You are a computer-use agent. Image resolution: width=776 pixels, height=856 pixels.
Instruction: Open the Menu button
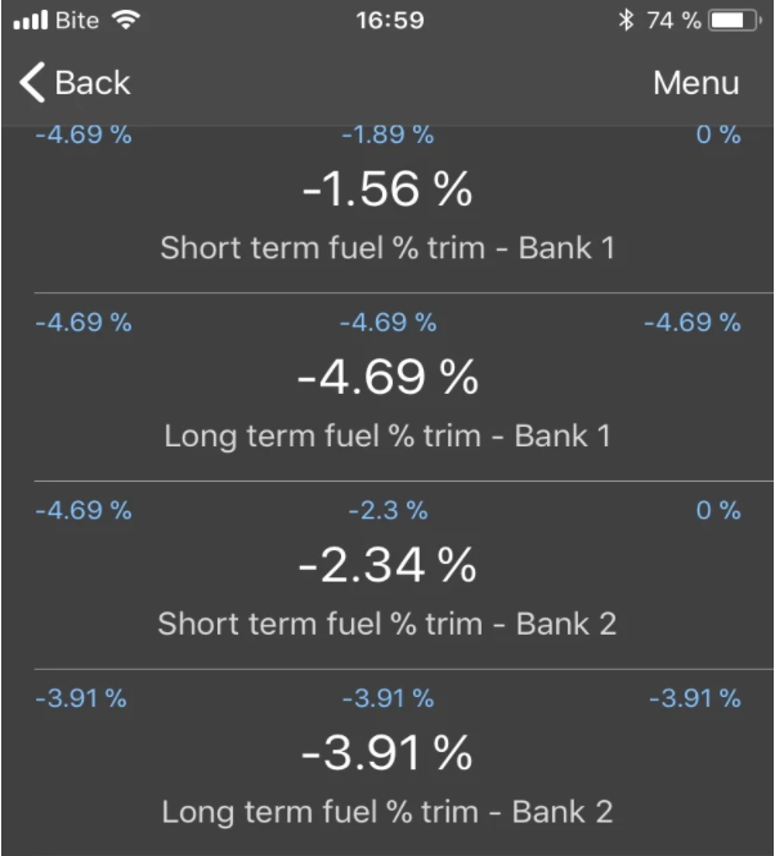pos(696,83)
